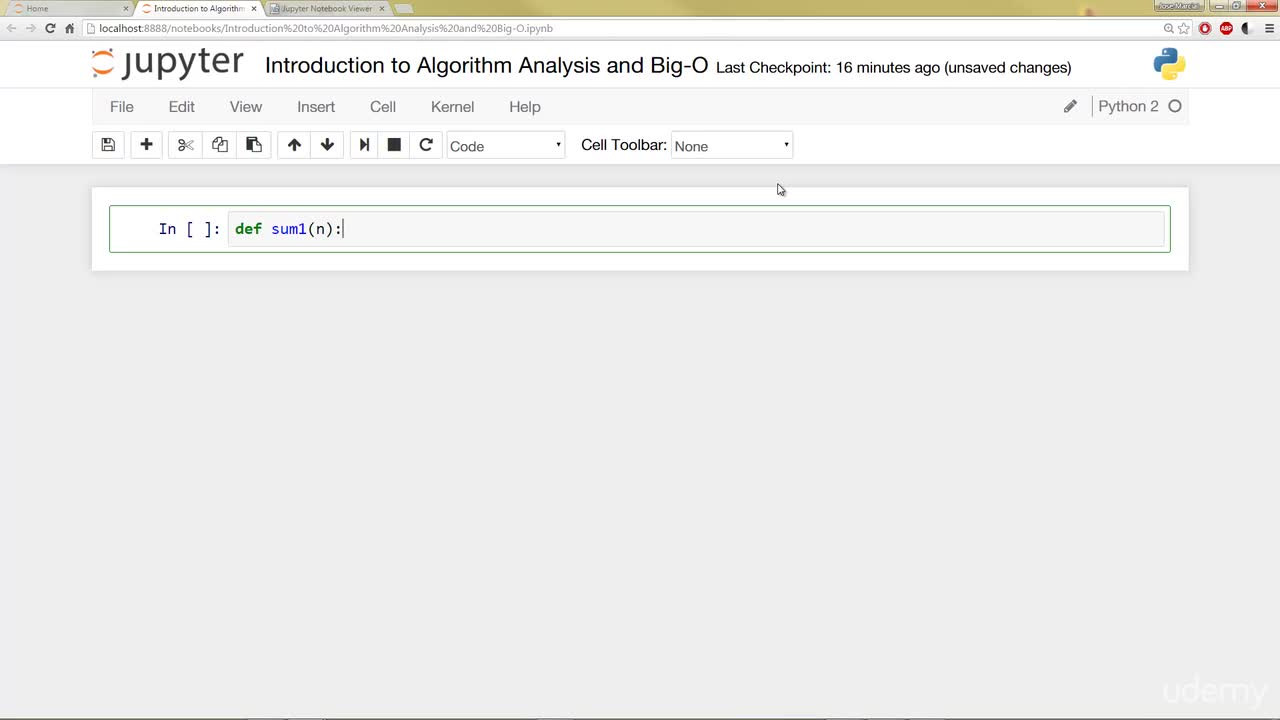Switch to the Jupyter Notebook Viewer browser tab
The width and height of the screenshot is (1280, 720).
[x=326, y=8]
